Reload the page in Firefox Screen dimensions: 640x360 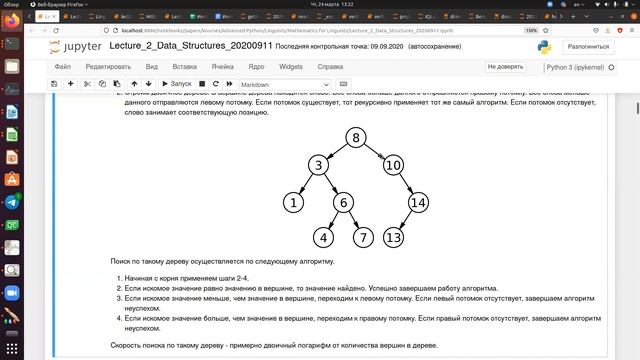tap(56, 31)
